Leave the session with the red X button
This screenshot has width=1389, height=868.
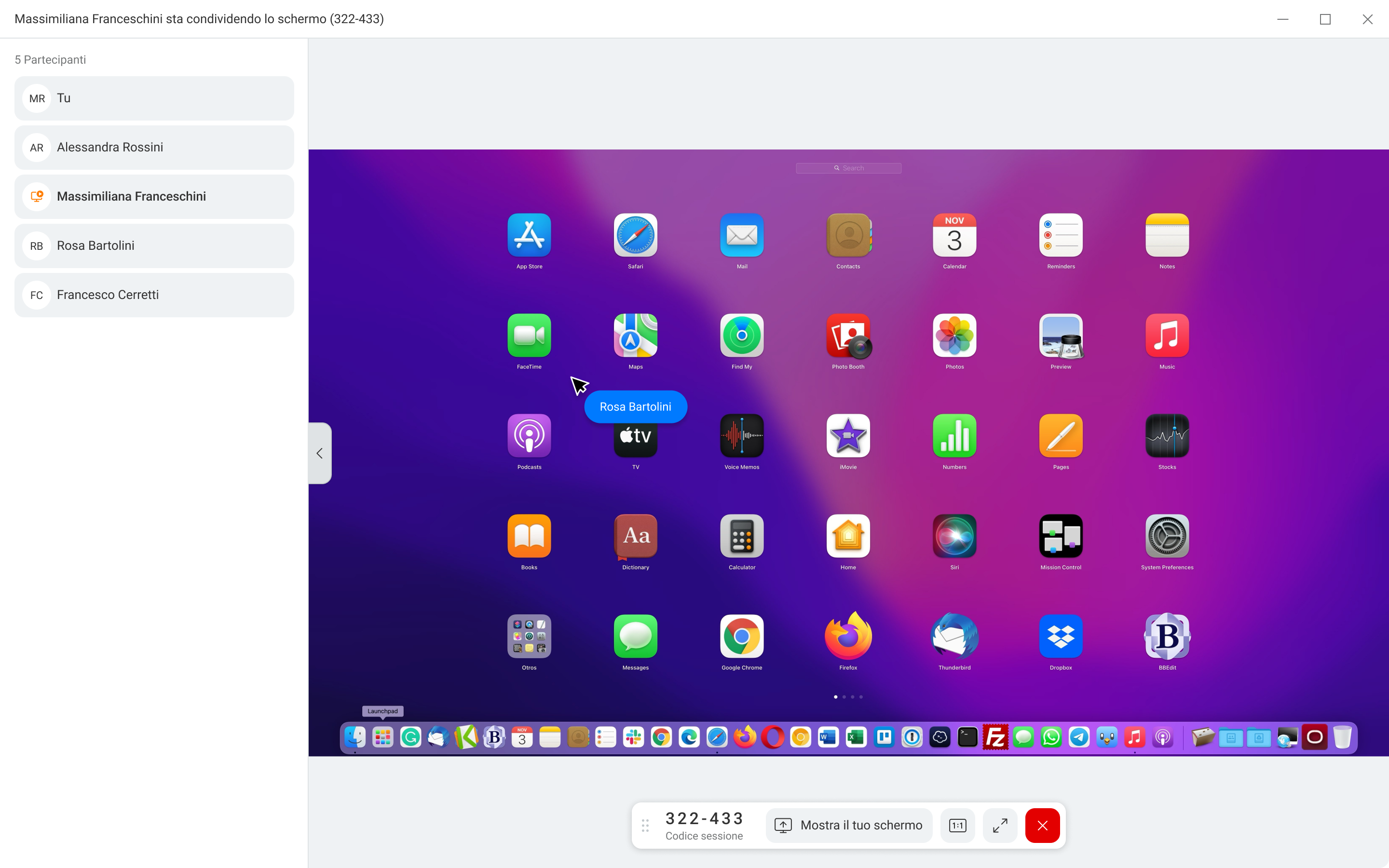(1042, 826)
